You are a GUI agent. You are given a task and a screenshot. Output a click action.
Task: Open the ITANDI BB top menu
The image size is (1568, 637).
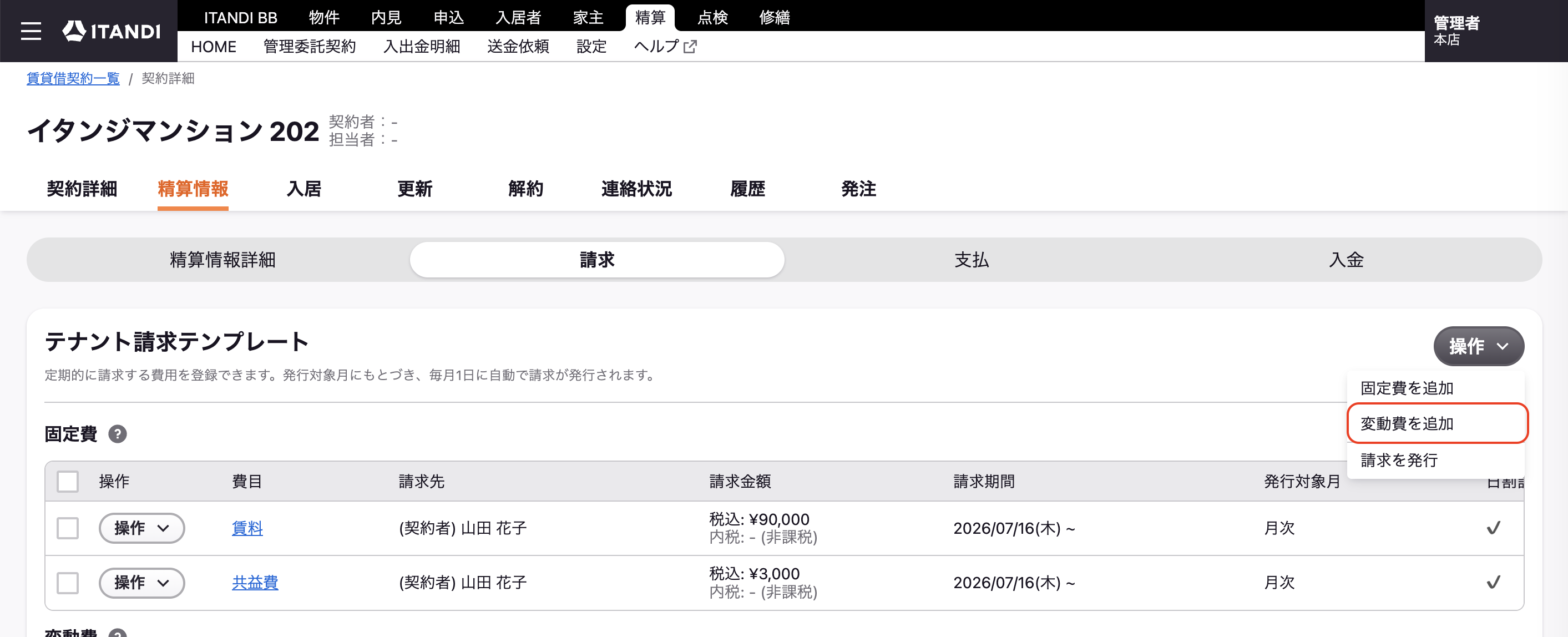[240, 17]
